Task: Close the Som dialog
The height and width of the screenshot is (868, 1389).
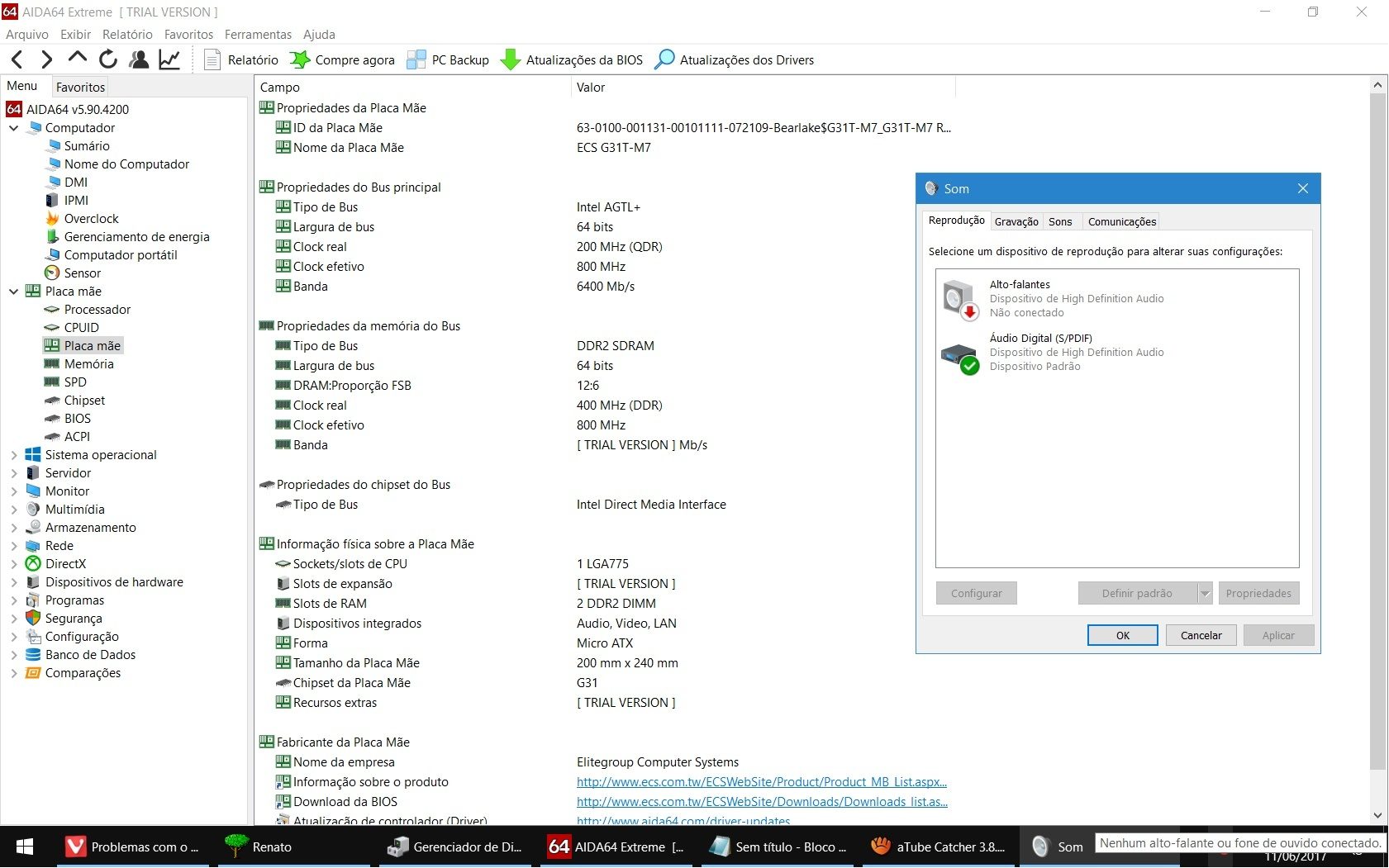Action: 1303,188
